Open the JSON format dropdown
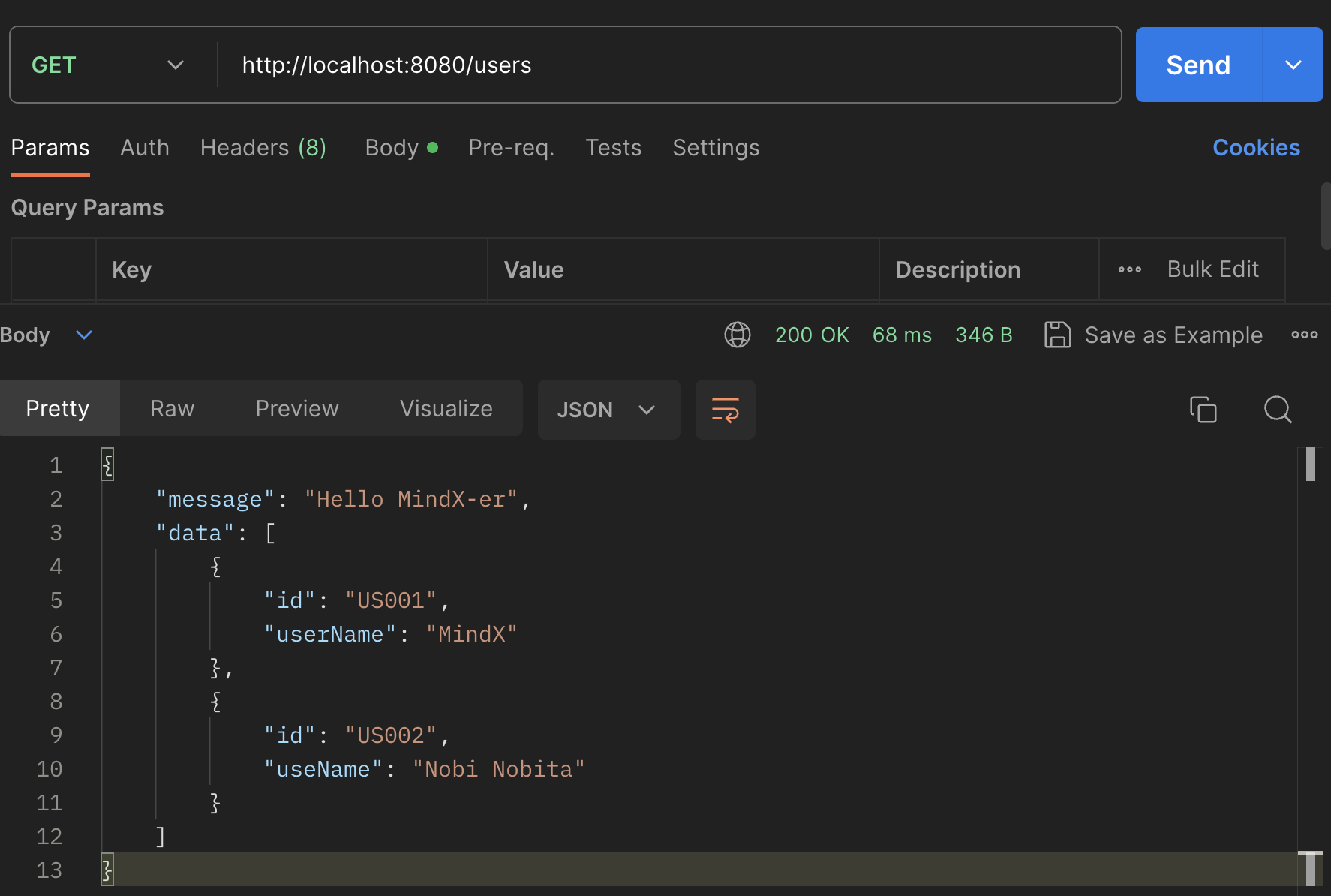 click(608, 410)
